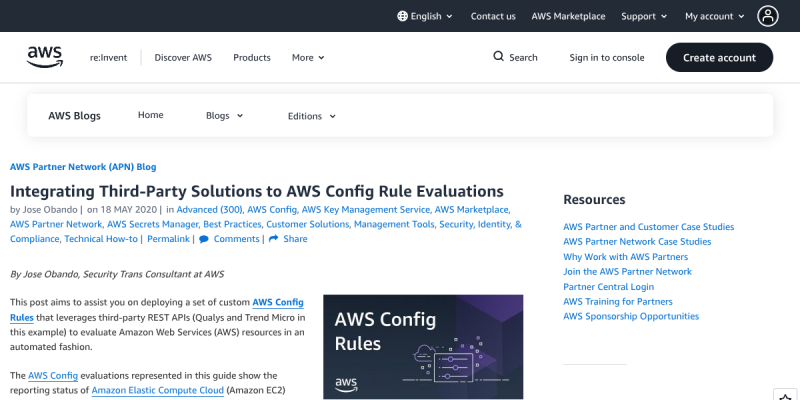Open the Customer Solutions category link
The height and width of the screenshot is (400, 800).
click(x=307, y=224)
